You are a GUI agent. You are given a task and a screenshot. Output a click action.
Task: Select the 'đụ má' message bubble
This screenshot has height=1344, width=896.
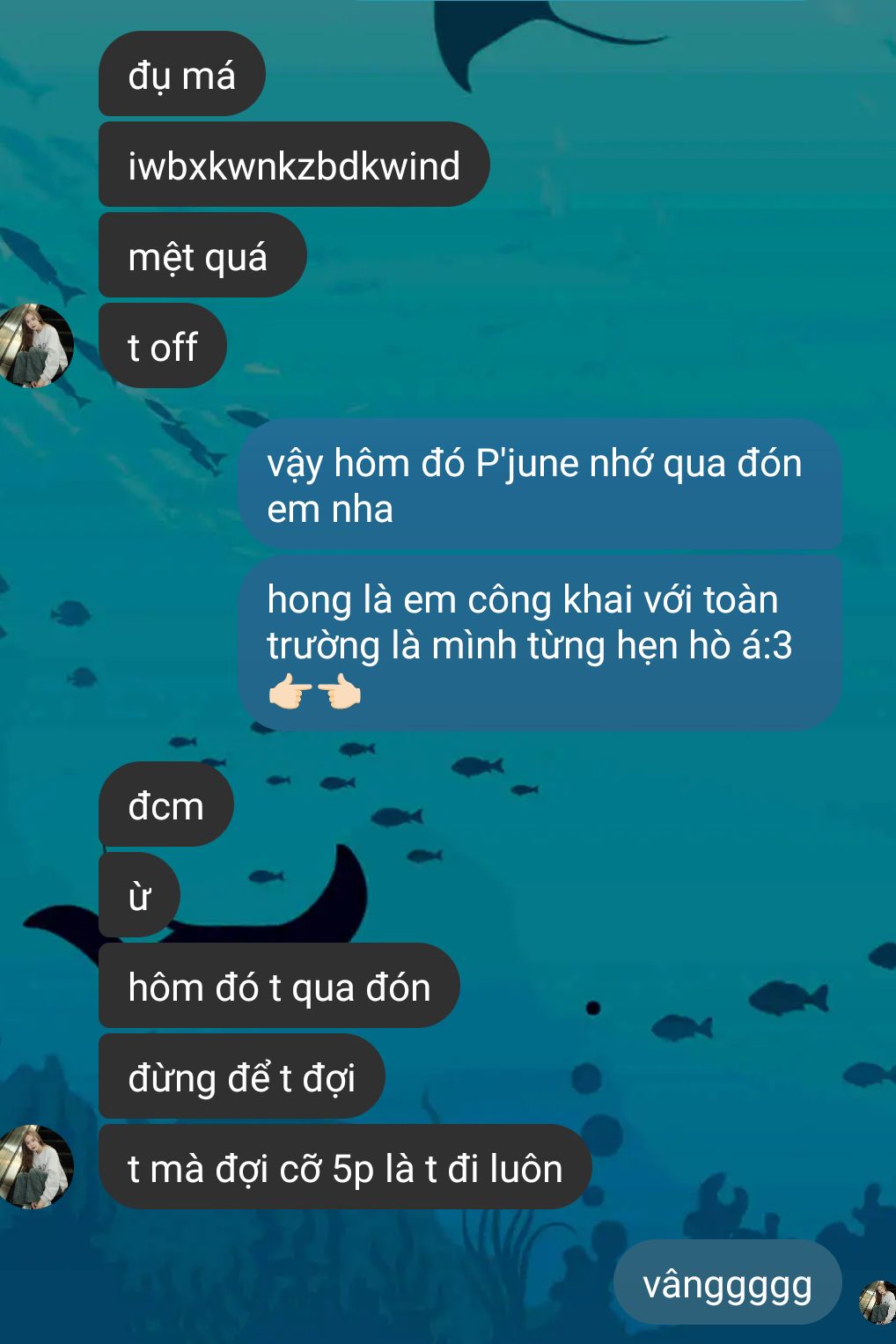182,74
